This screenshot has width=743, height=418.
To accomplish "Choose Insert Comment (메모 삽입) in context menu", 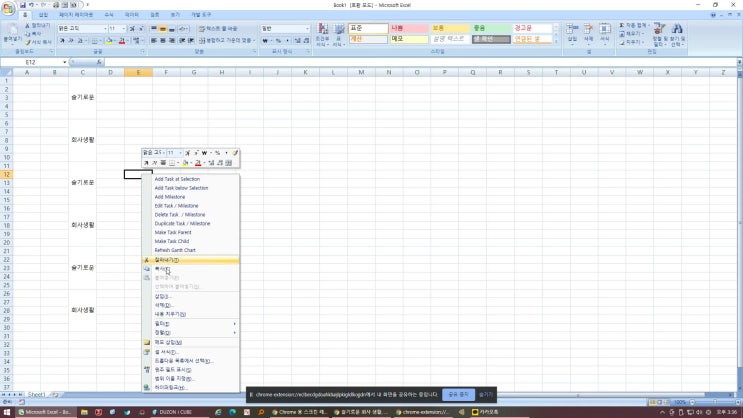I will point(190,342).
